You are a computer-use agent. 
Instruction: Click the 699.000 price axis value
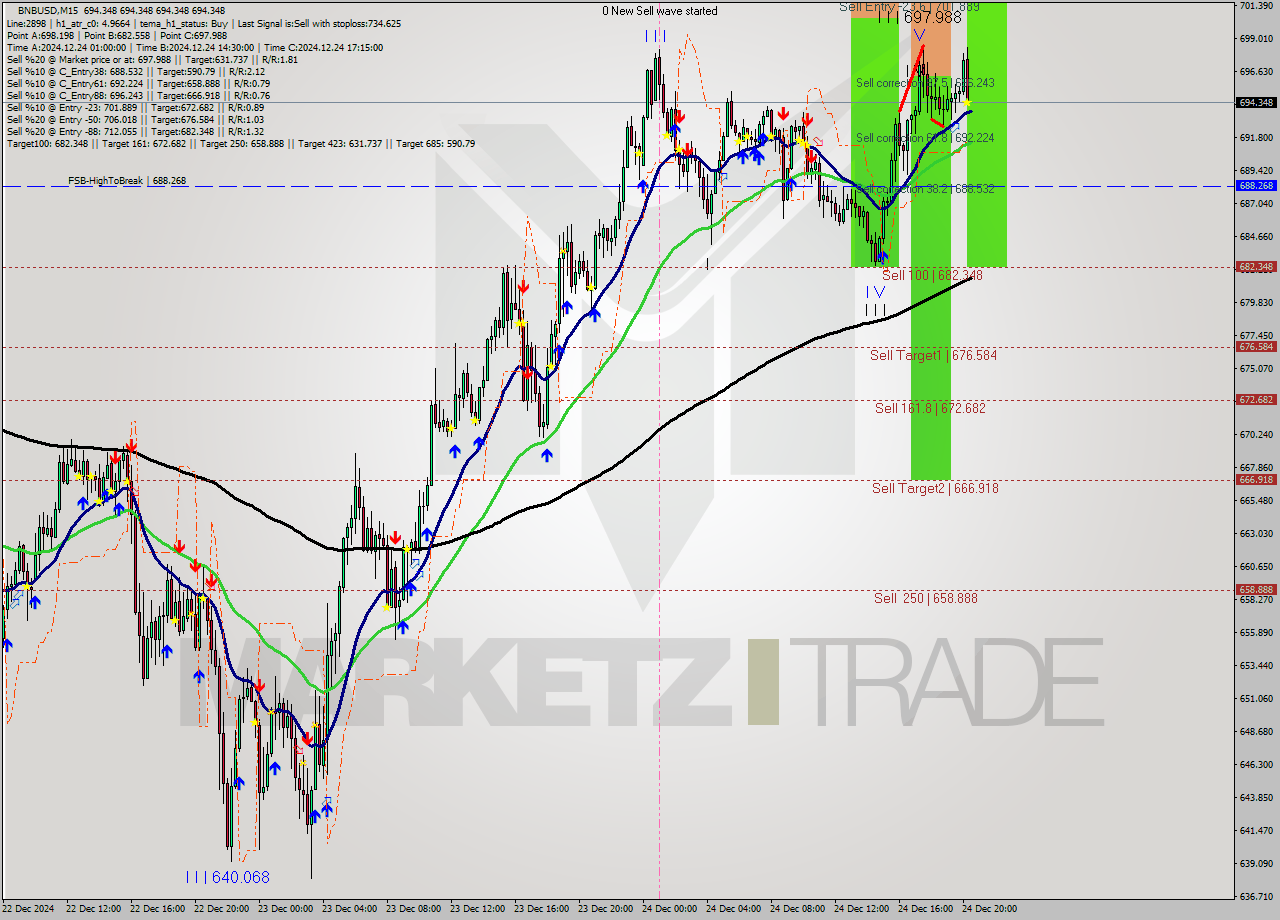[x=1256, y=38]
